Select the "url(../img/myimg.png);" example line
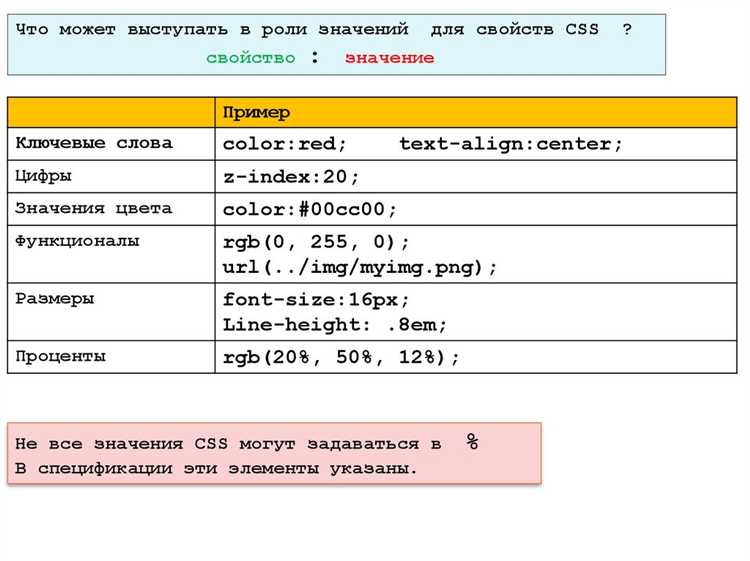 click(x=360, y=268)
